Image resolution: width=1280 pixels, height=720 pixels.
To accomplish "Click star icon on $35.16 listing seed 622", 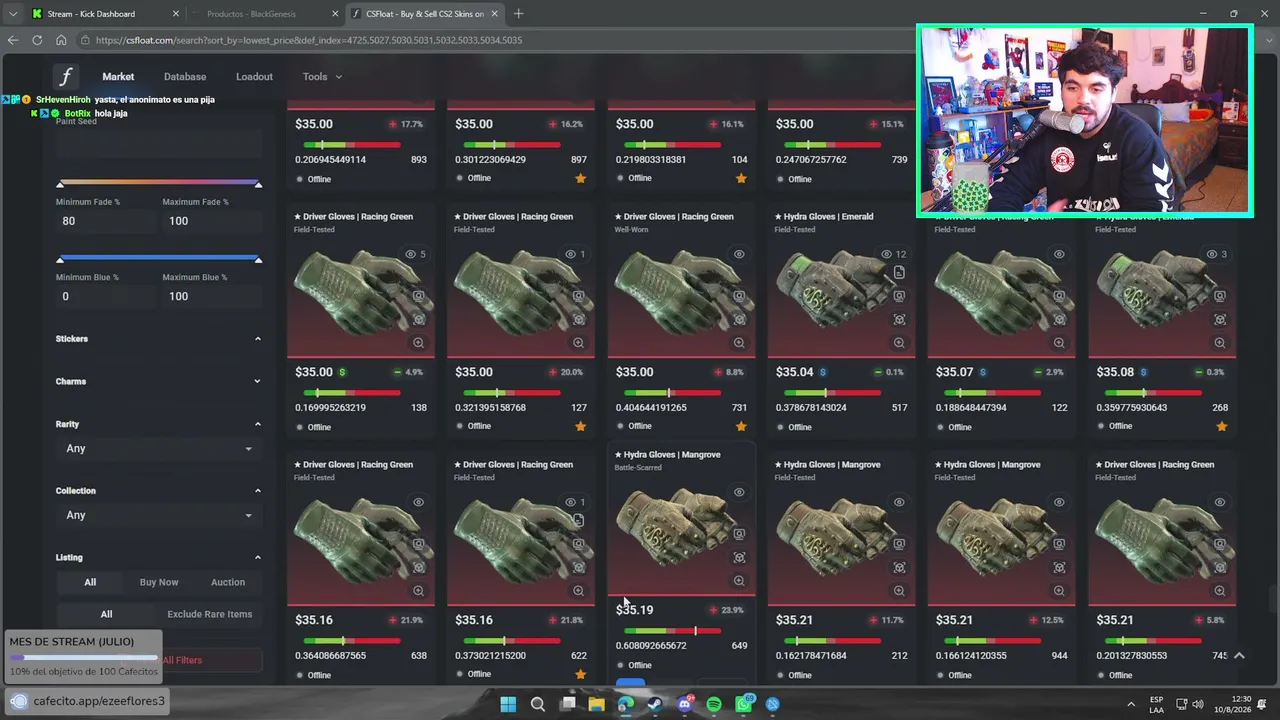I will pyautogui.click(x=580, y=674).
